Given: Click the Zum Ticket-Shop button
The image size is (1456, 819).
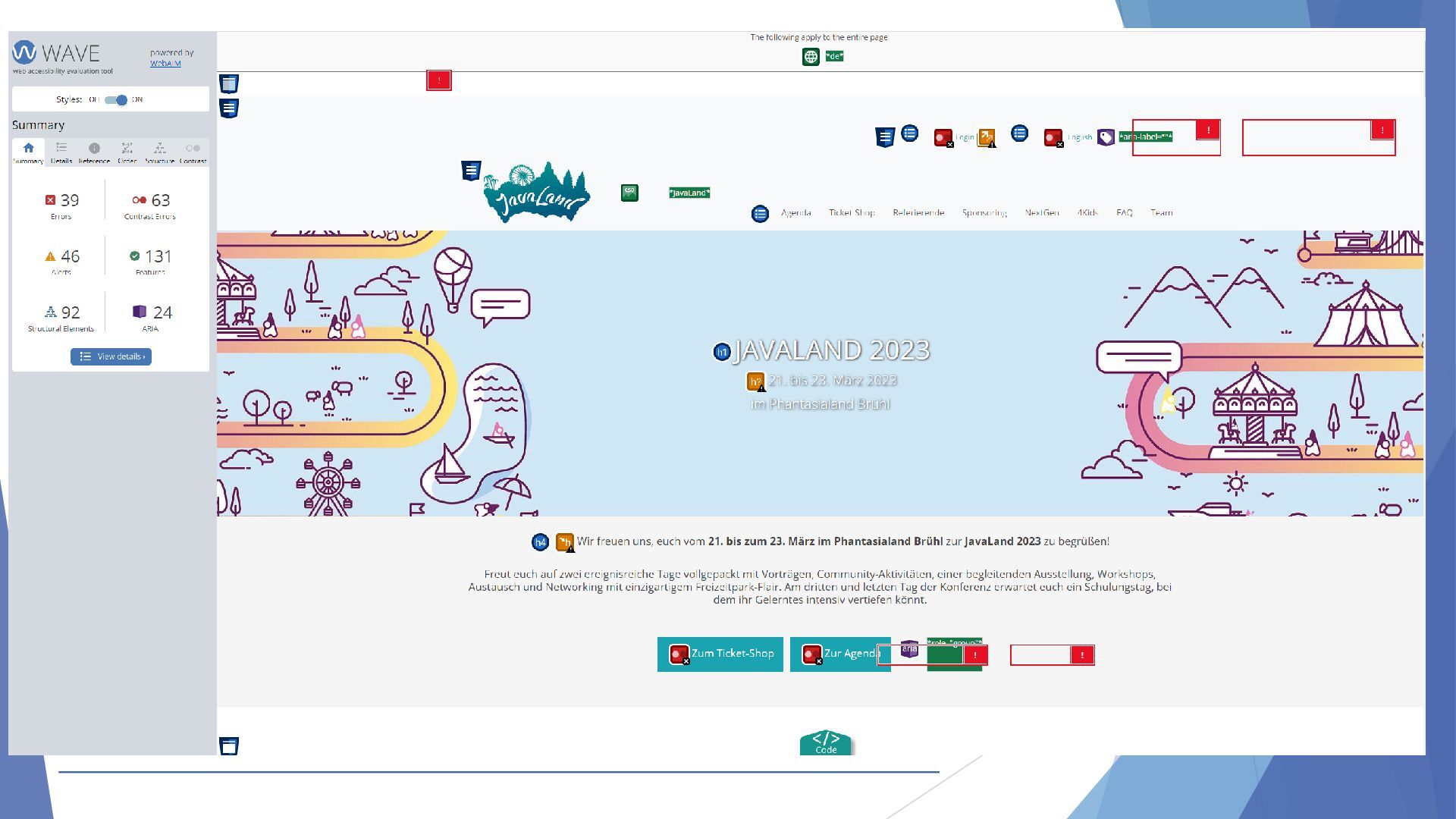Looking at the screenshot, I should pyautogui.click(x=720, y=654).
